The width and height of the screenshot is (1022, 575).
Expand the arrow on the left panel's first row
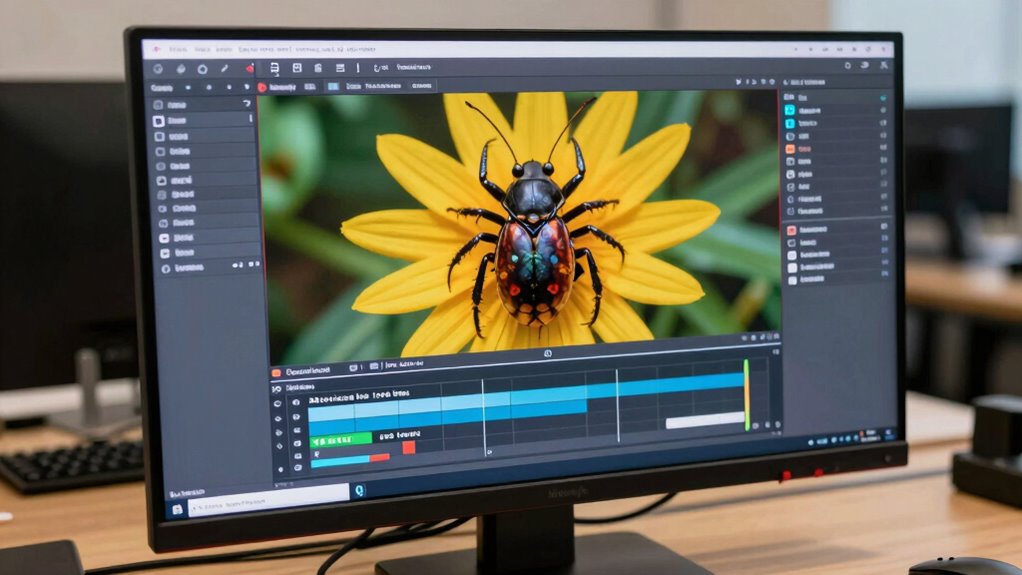pyautogui.click(x=246, y=104)
